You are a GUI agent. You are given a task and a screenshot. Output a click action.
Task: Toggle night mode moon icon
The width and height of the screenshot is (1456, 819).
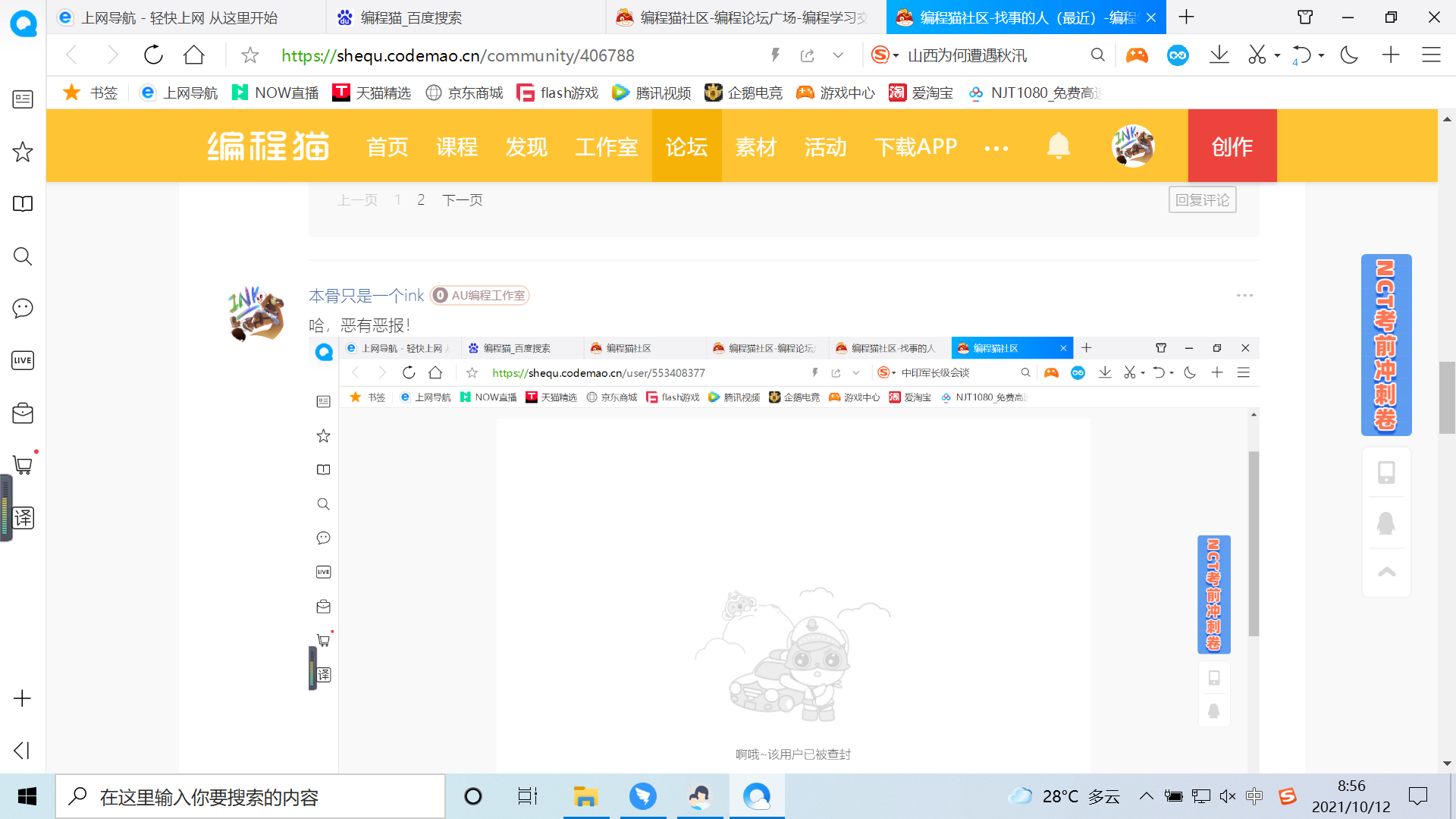1349,55
